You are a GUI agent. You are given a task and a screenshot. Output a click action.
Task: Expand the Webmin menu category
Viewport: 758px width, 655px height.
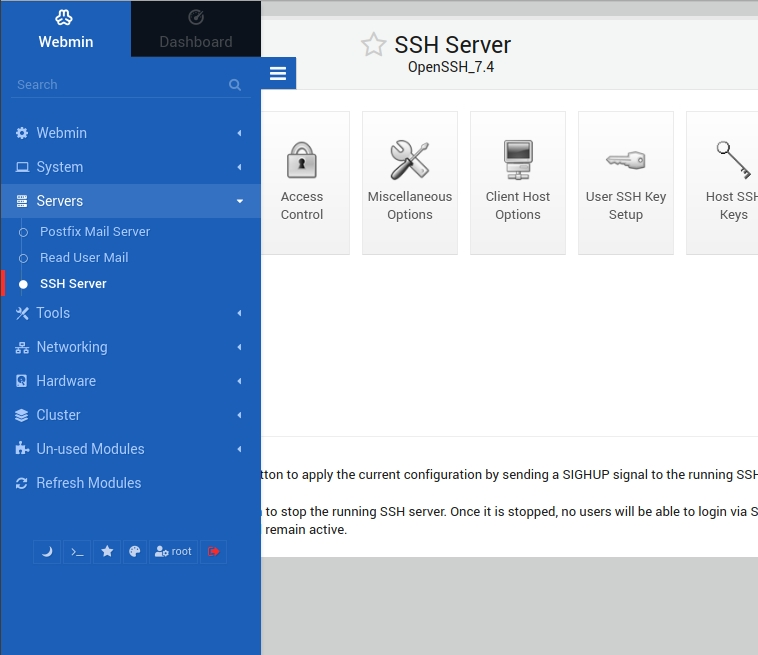tap(131, 133)
